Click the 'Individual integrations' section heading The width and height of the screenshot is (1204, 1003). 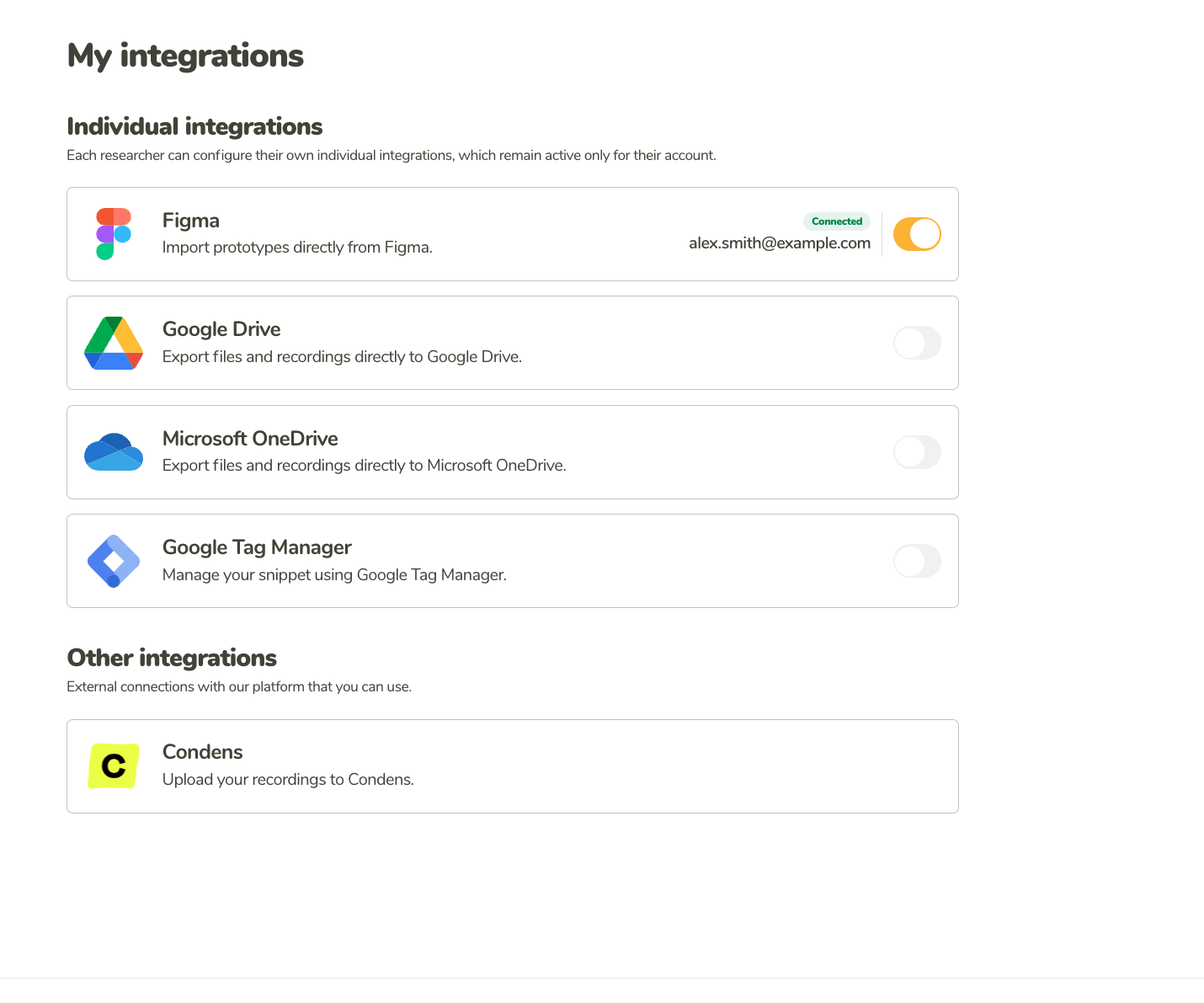click(x=194, y=126)
